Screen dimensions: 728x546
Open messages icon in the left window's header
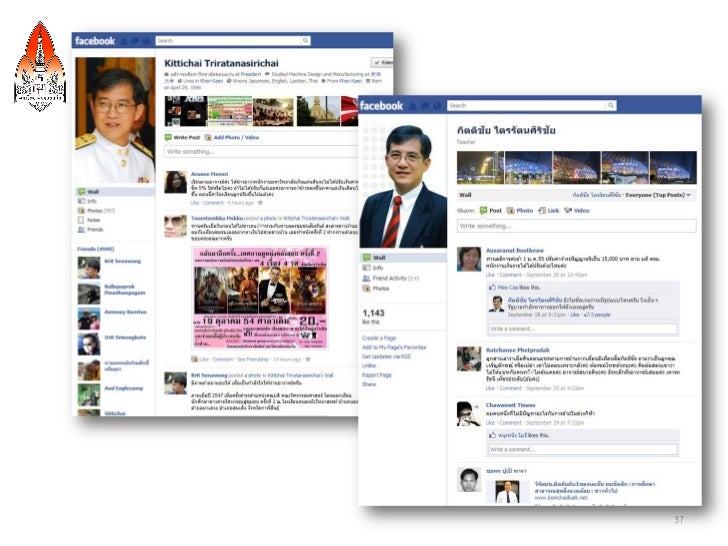[135, 41]
